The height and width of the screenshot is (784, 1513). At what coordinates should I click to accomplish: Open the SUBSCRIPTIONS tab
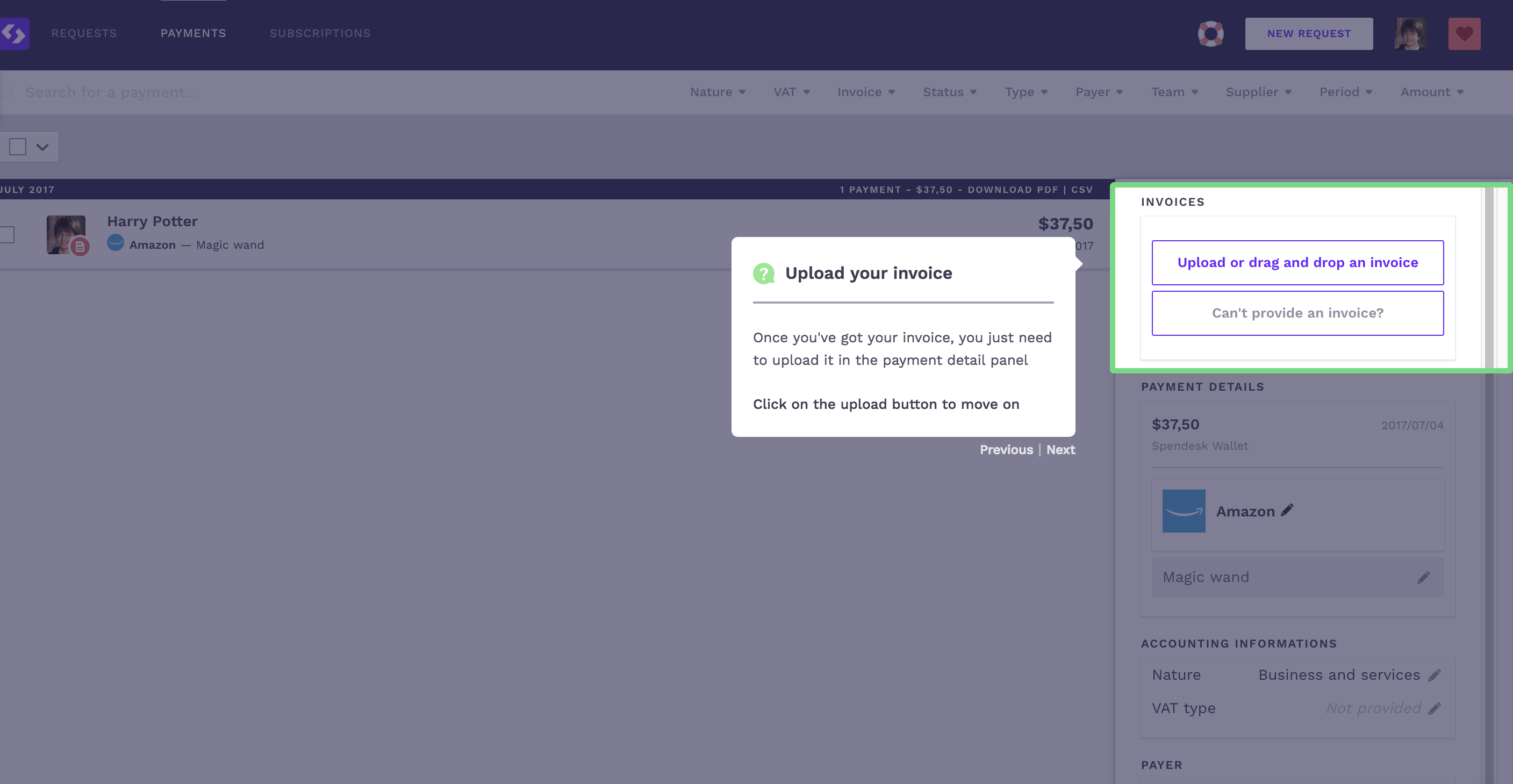click(320, 33)
